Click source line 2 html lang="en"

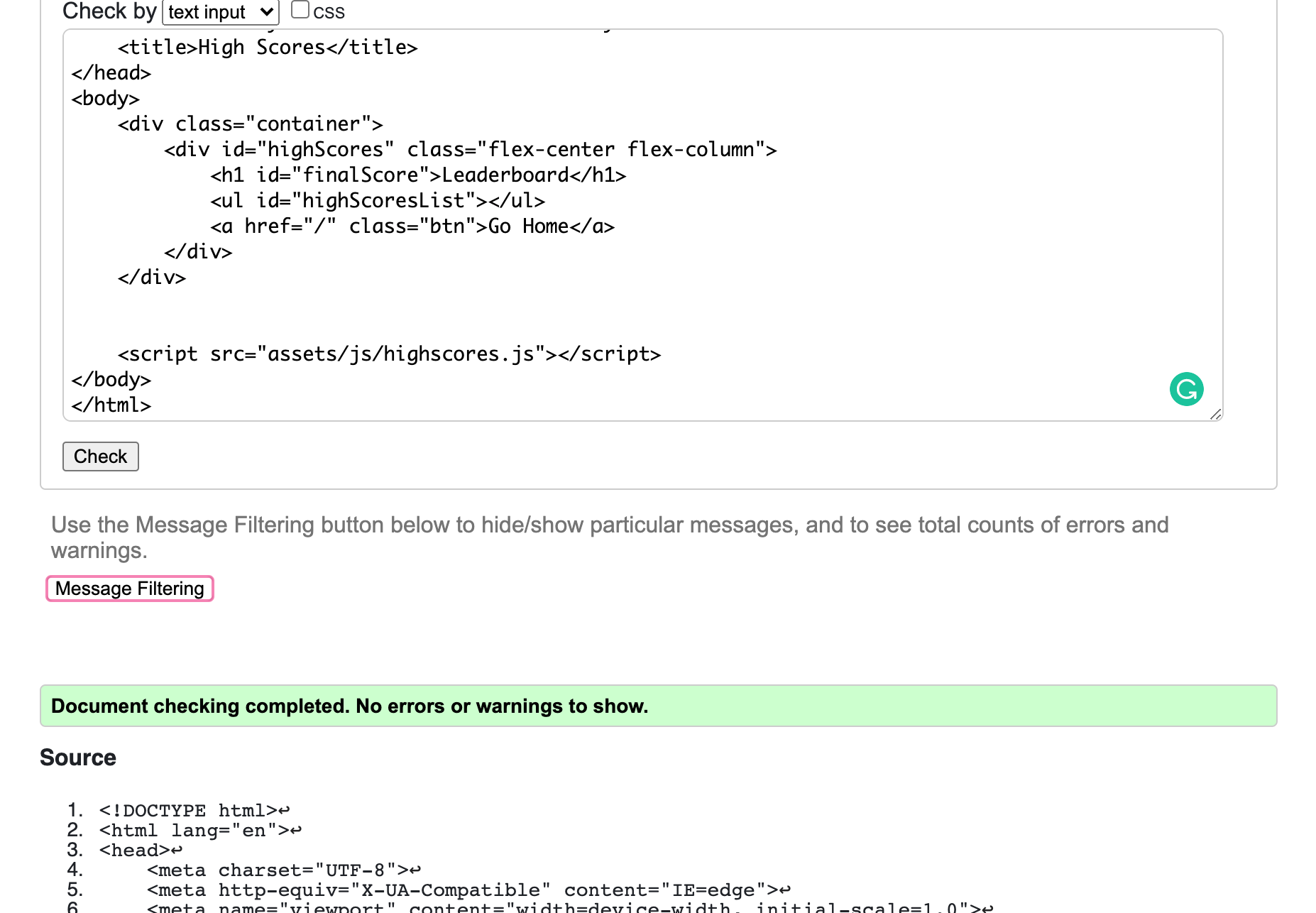200,831
